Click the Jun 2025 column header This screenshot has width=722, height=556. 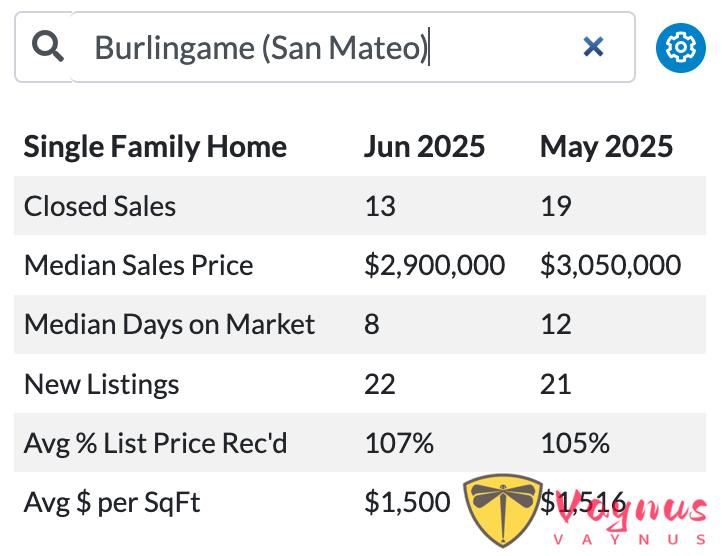(424, 146)
